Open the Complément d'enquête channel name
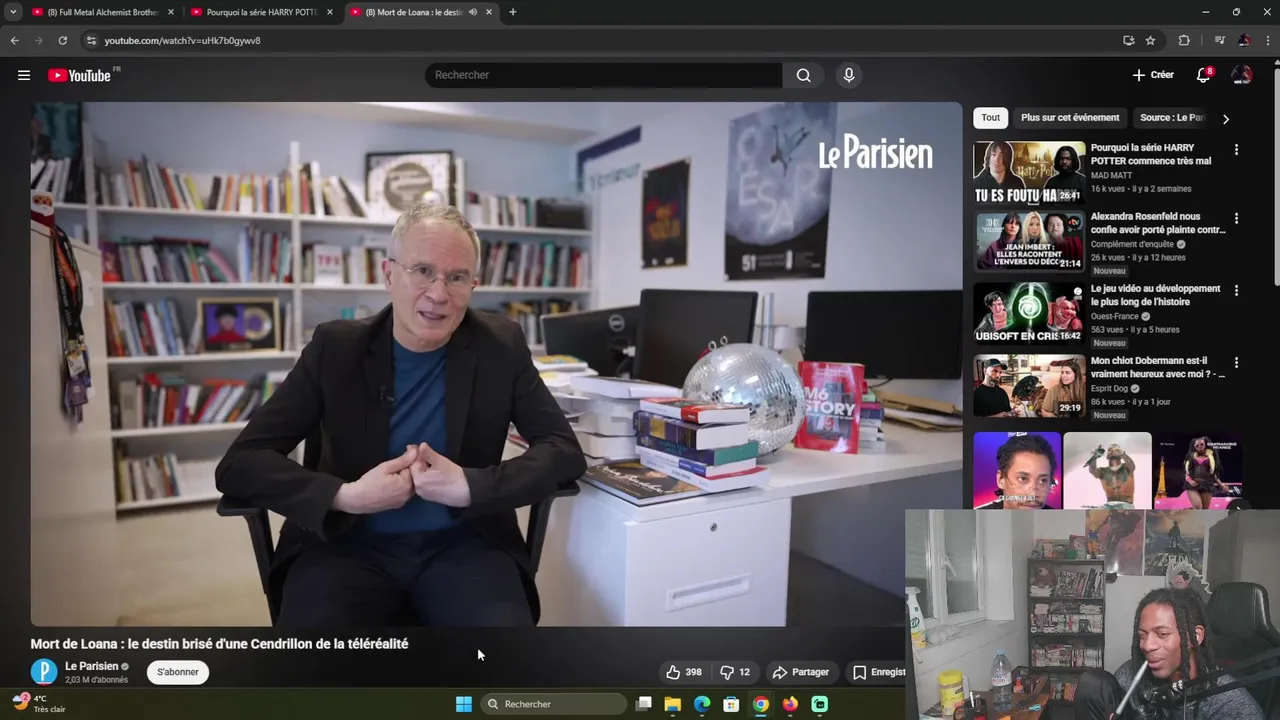 point(1133,244)
